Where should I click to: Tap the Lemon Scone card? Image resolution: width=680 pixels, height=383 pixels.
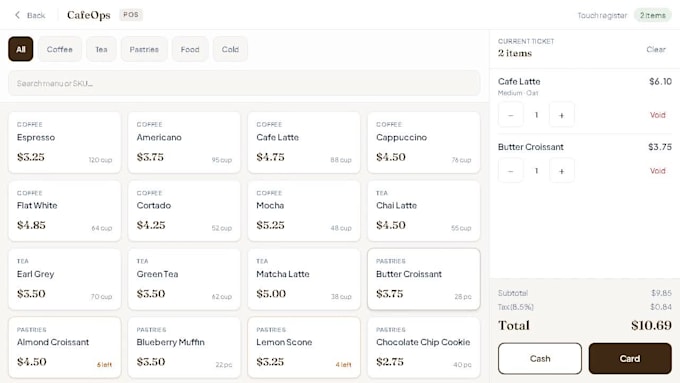click(304, 347)
